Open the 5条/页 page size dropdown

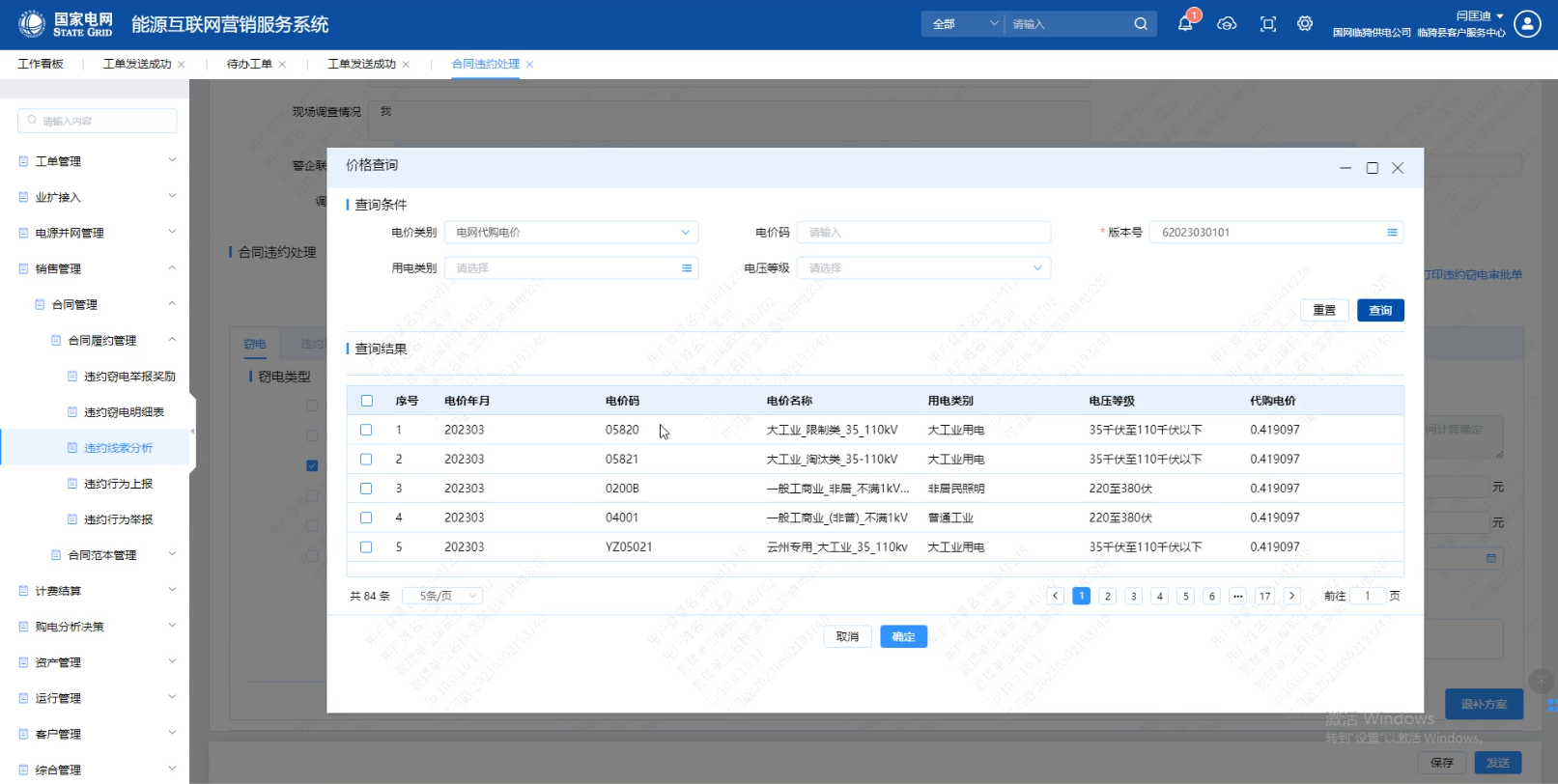[442, 596]
